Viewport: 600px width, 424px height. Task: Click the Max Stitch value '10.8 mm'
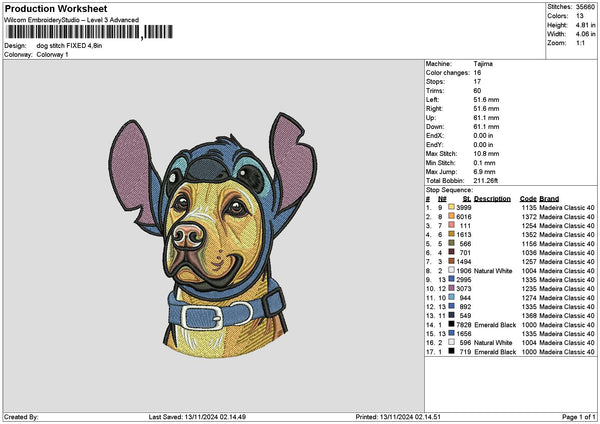[486, 154]
